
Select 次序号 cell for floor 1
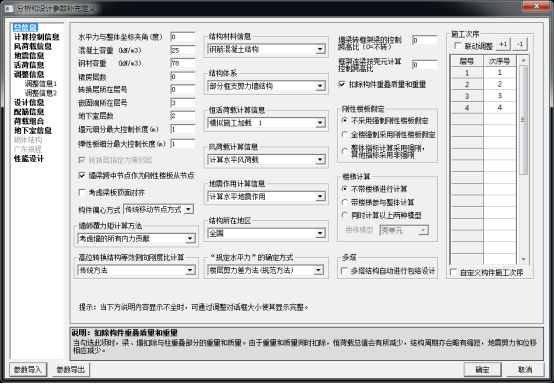tap(500, 73)
